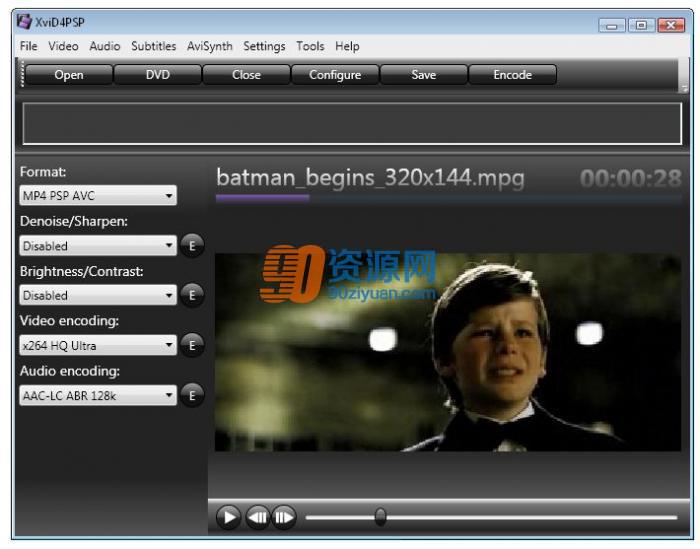Step forward one frame
Viewport: 700px width, 549px height.
(x=284, y=517)
